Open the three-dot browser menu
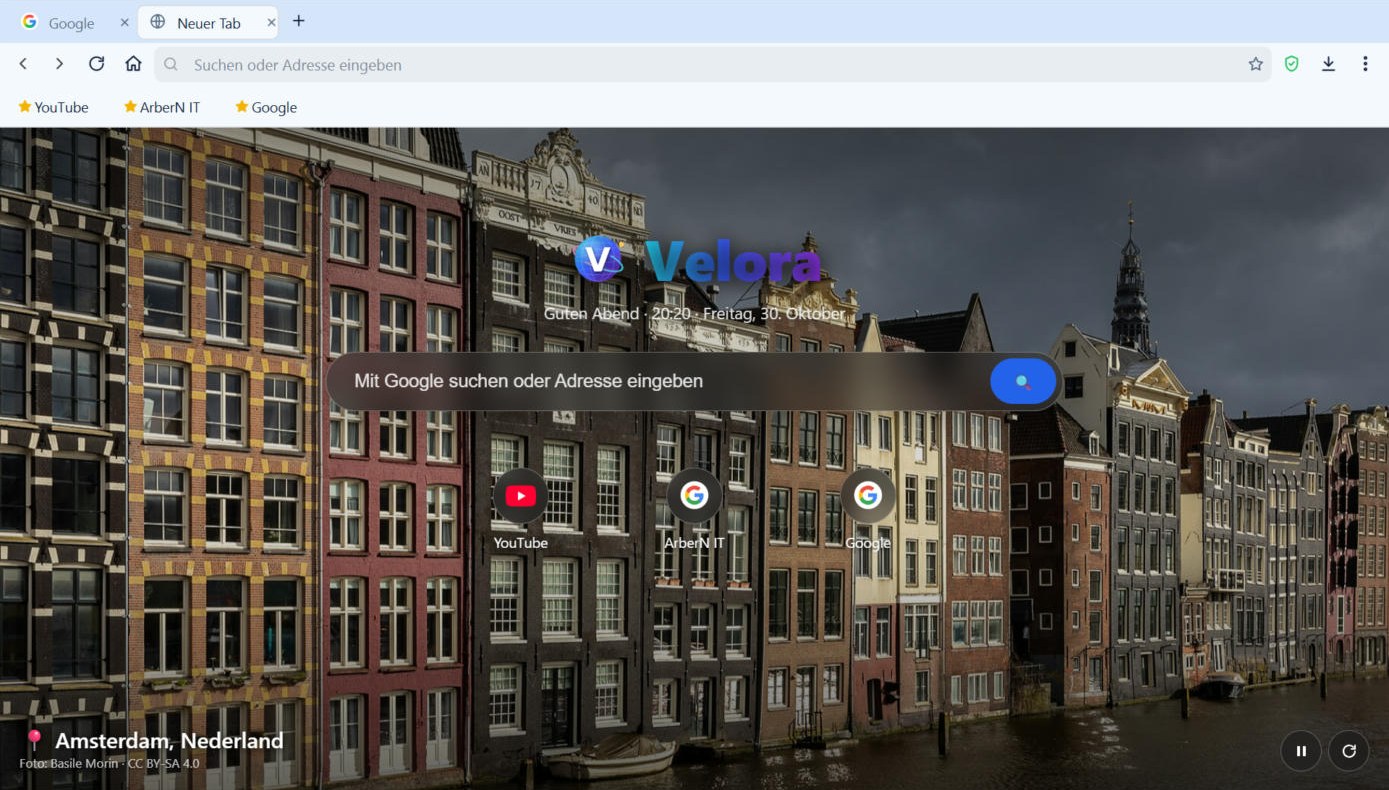The height and width of the screenshot is (790, 1389). click(x=1365, y=64)
